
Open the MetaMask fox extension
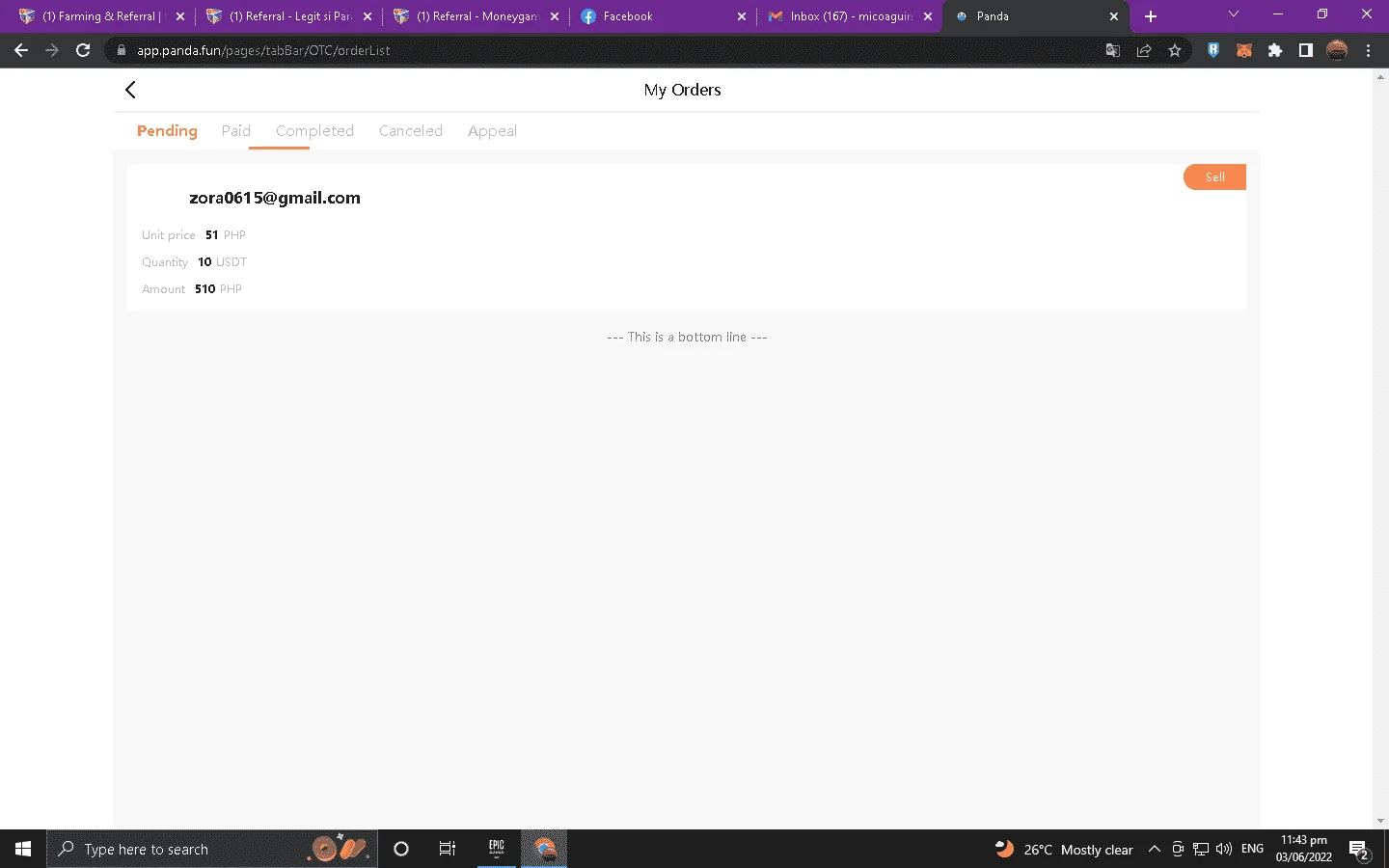click(x=1244, y=50)
